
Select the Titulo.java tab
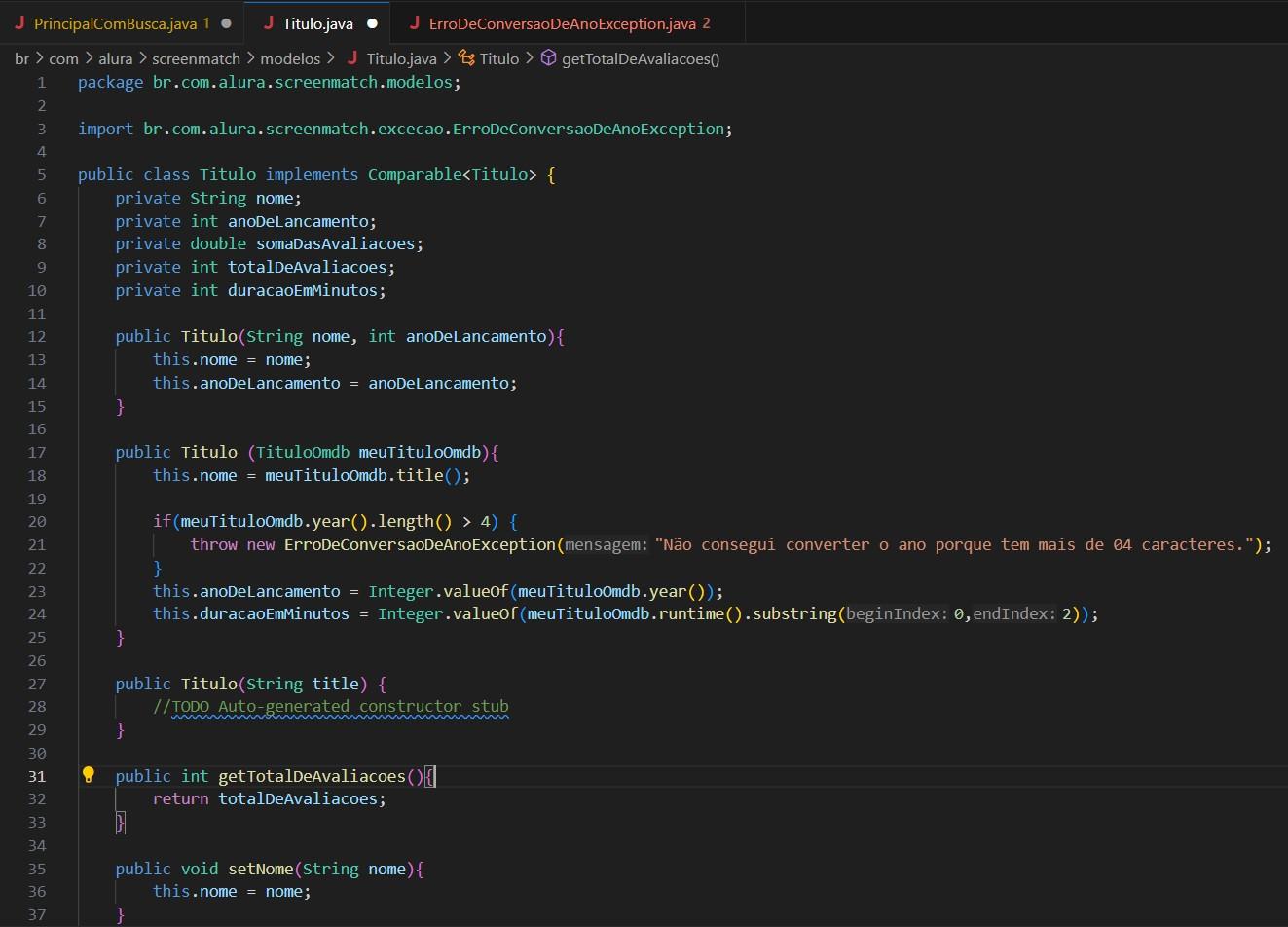[317, 23]
